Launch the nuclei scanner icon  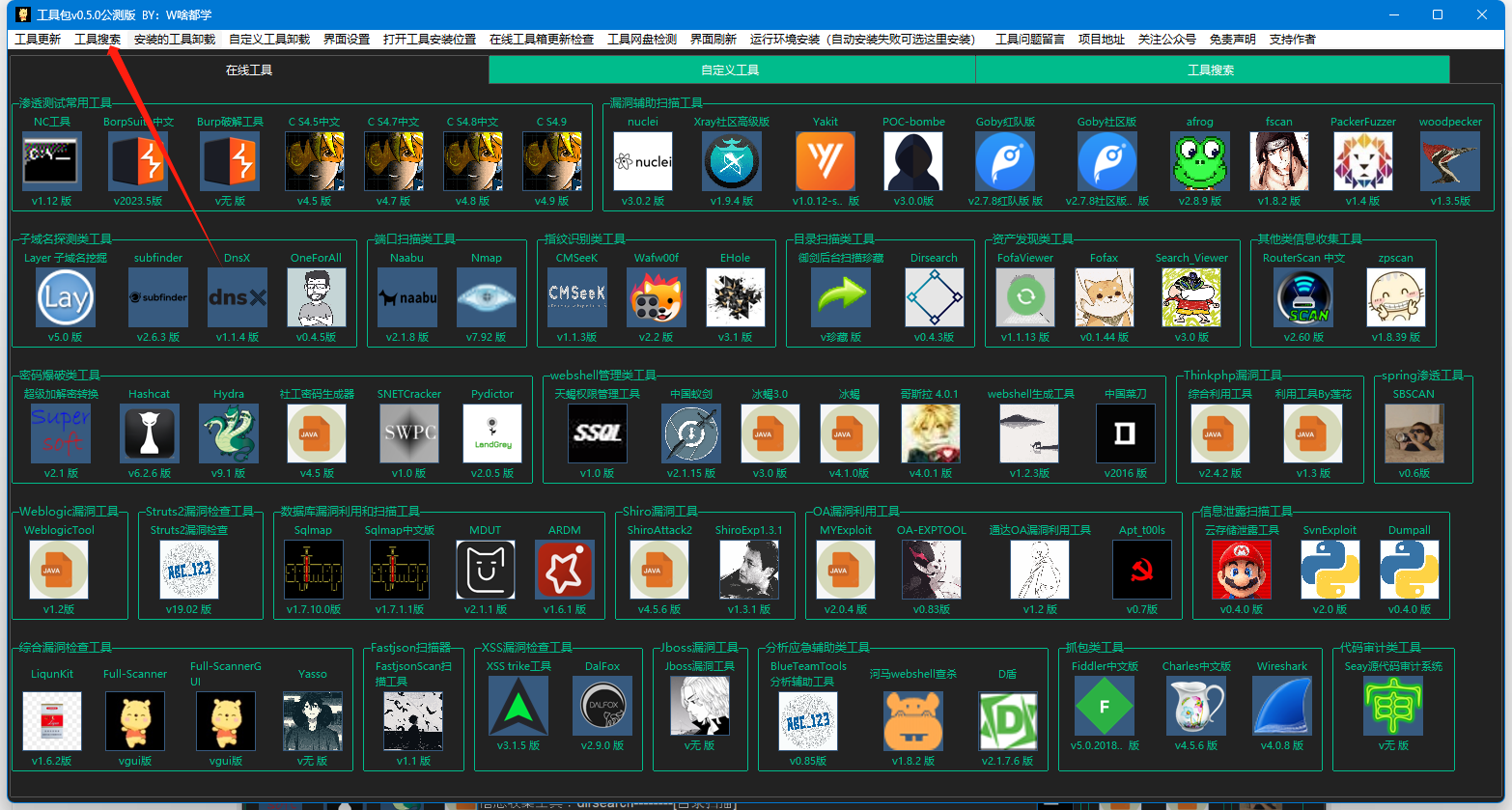643,161
